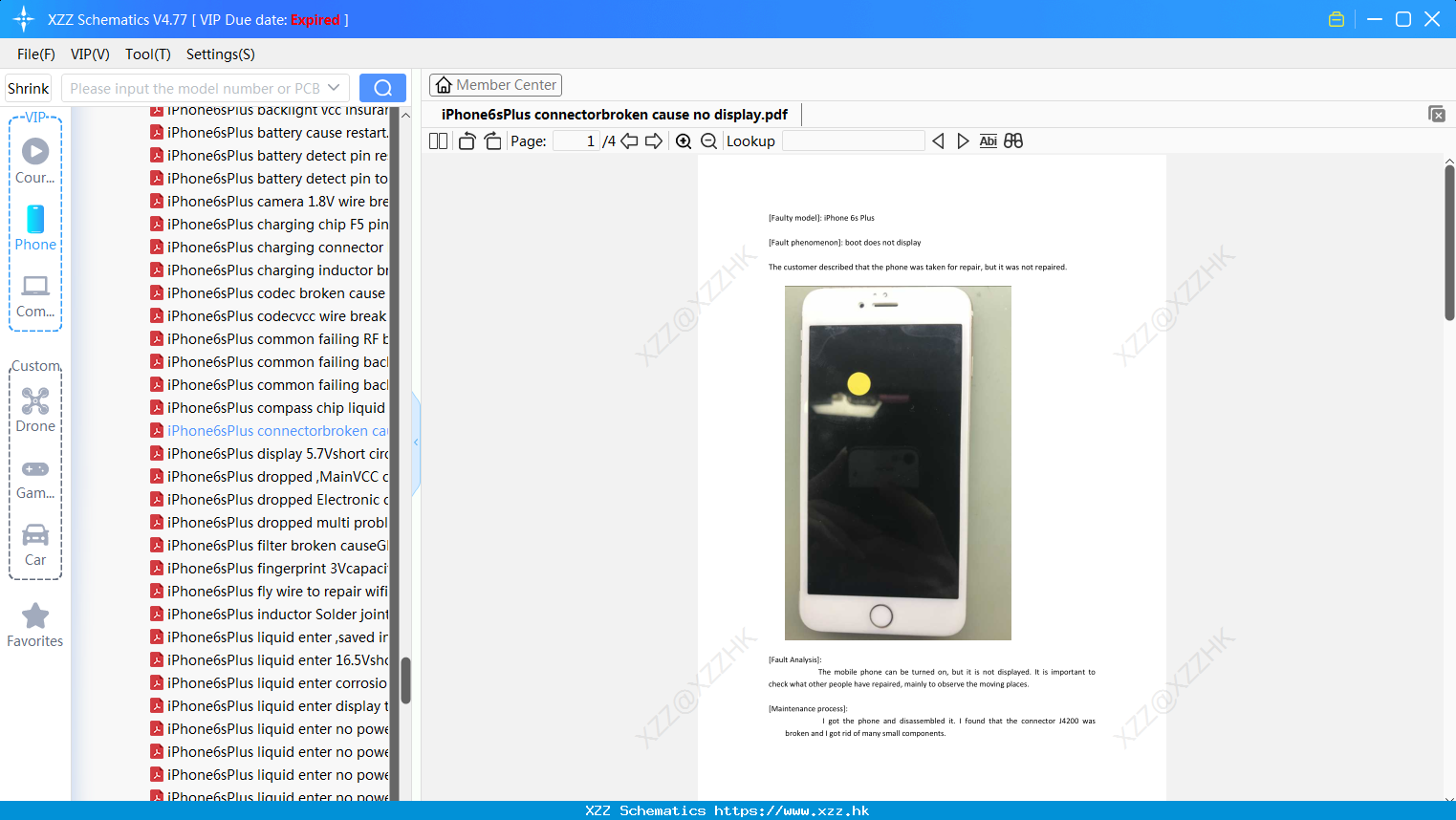This screenshot has height=820, width=1456.
Task: Open iPhone6sPlus filter broken file
Action: point(270,546)
